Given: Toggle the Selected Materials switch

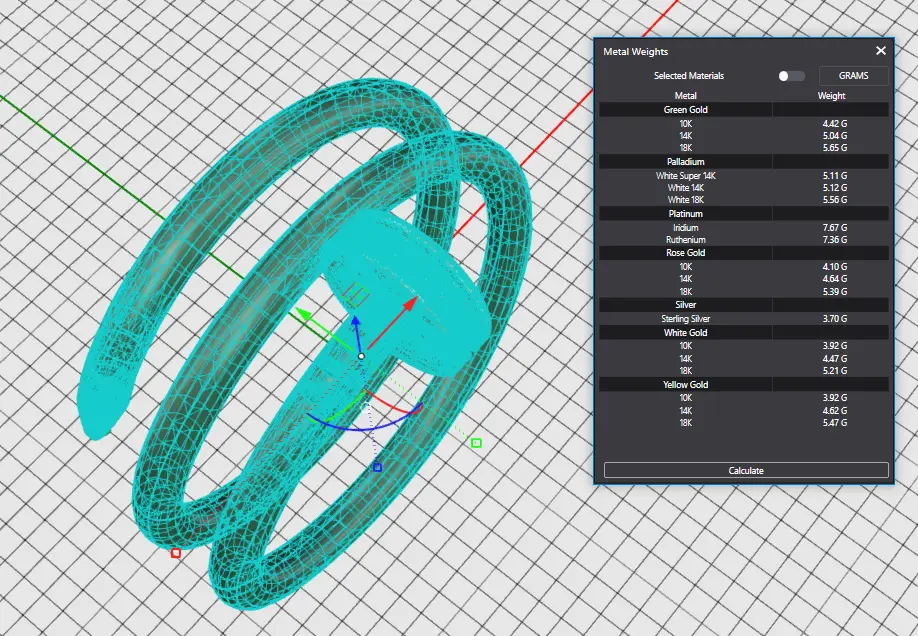Looking at the screenshot, I should (x=791, y=76).
